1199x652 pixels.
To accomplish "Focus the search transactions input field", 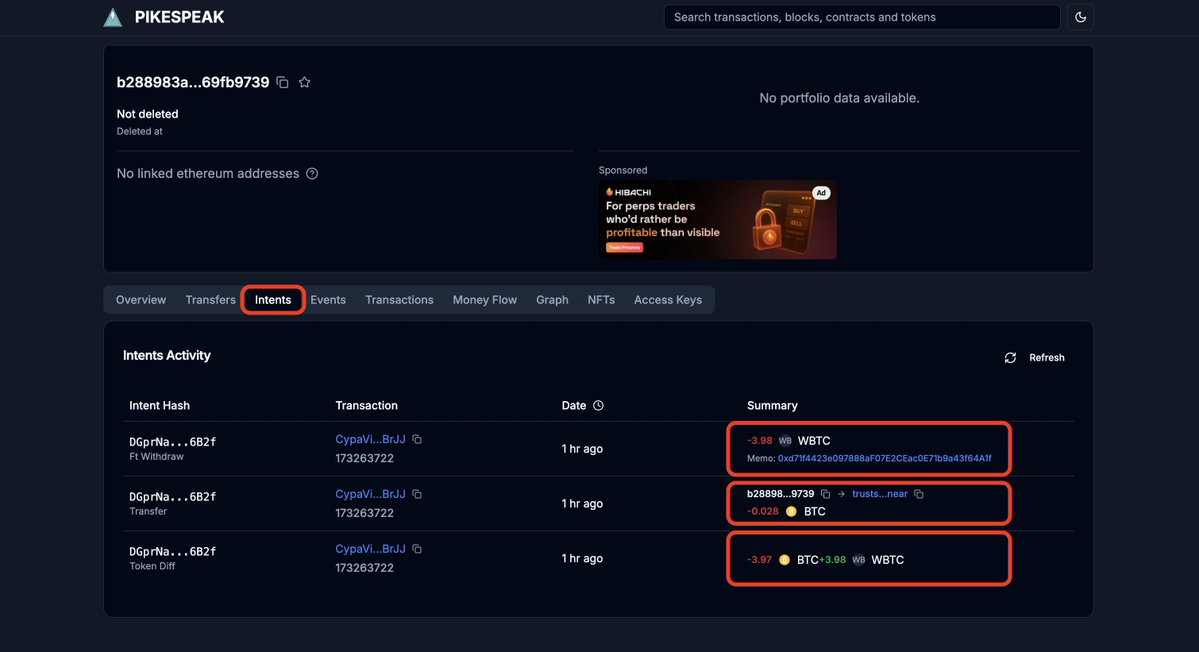I will click(862, 17).
